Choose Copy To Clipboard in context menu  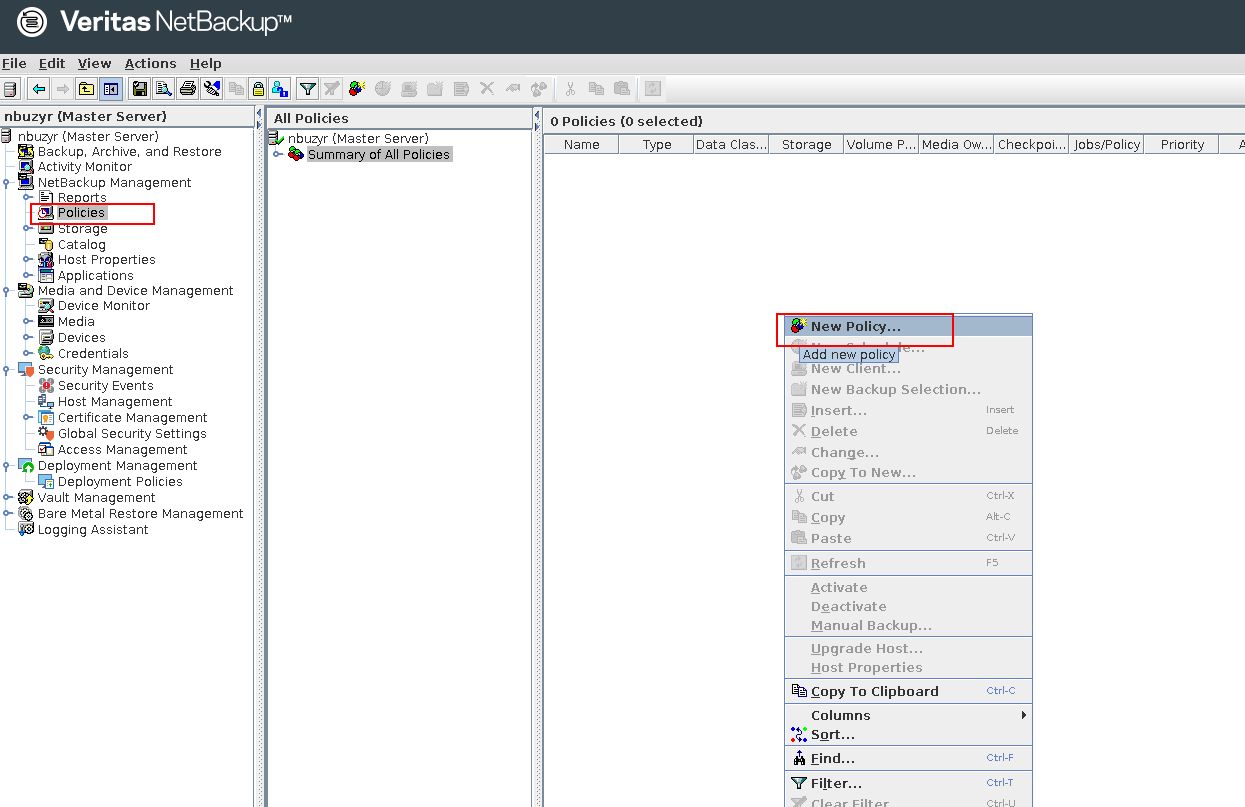pyautogui.click(x=908, y=691)
